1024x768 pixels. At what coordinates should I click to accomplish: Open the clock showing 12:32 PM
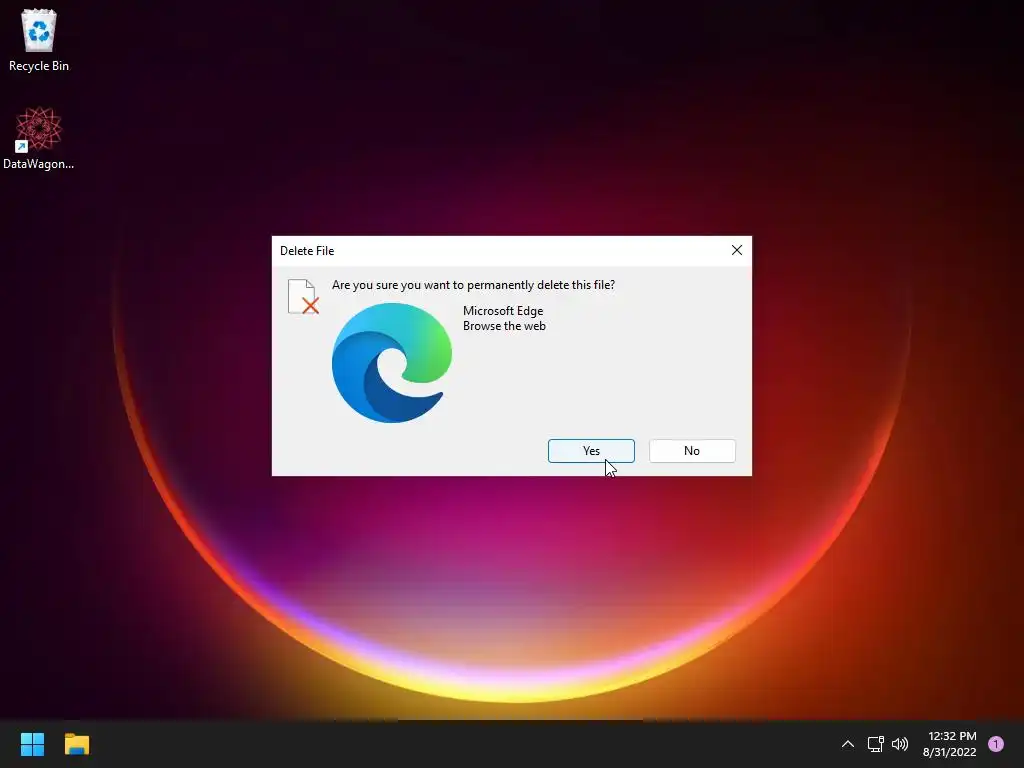coord(950,744)
